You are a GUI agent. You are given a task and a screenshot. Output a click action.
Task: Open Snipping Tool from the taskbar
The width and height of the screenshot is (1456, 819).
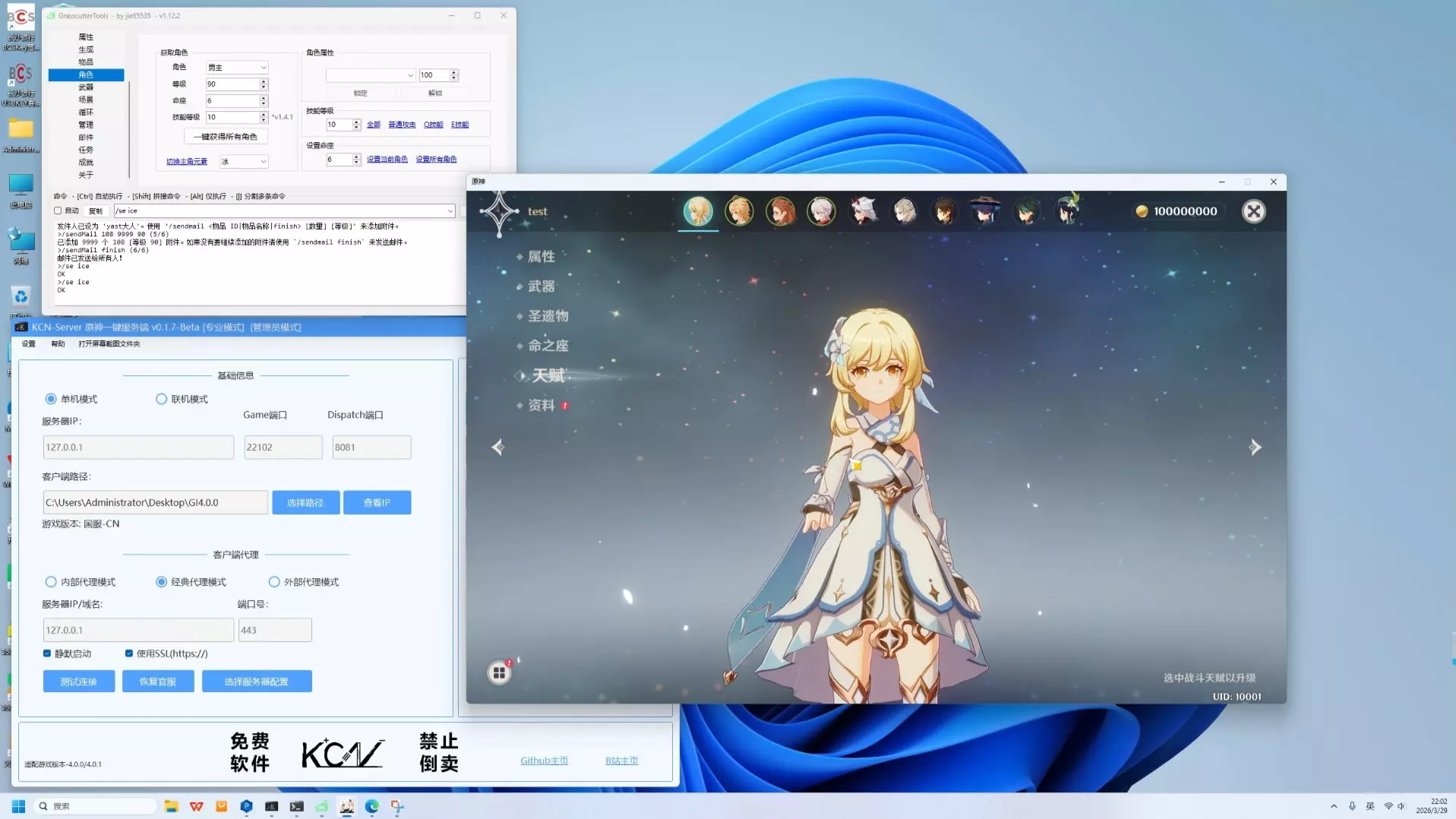[396, 806]
